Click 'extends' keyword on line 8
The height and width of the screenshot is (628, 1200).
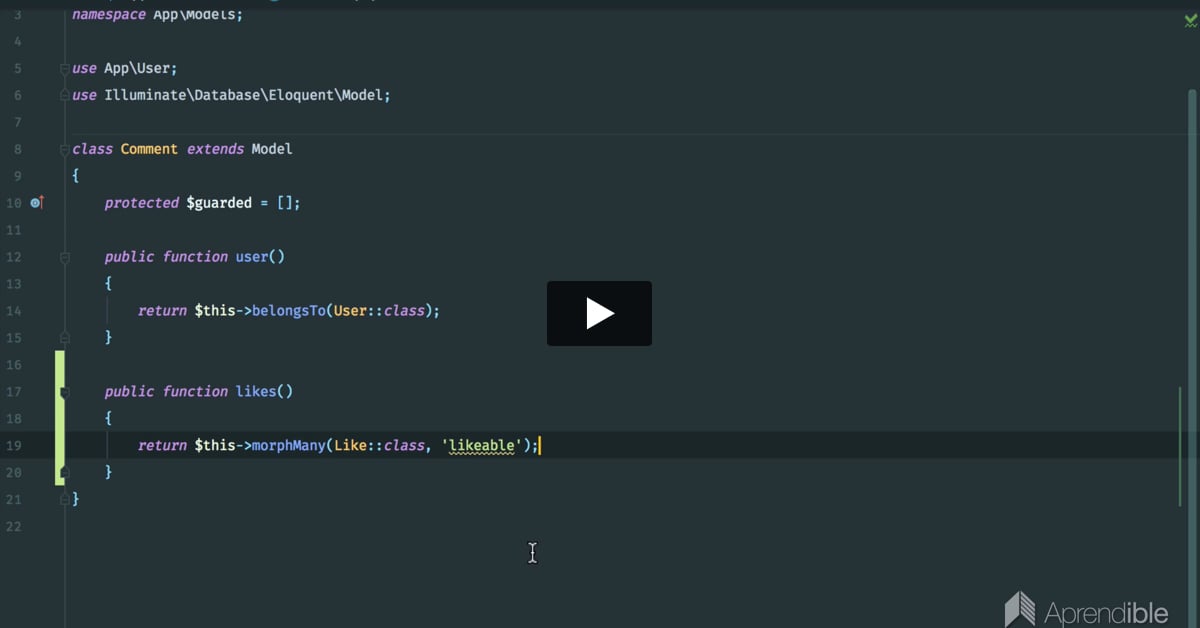click(215, 149)
